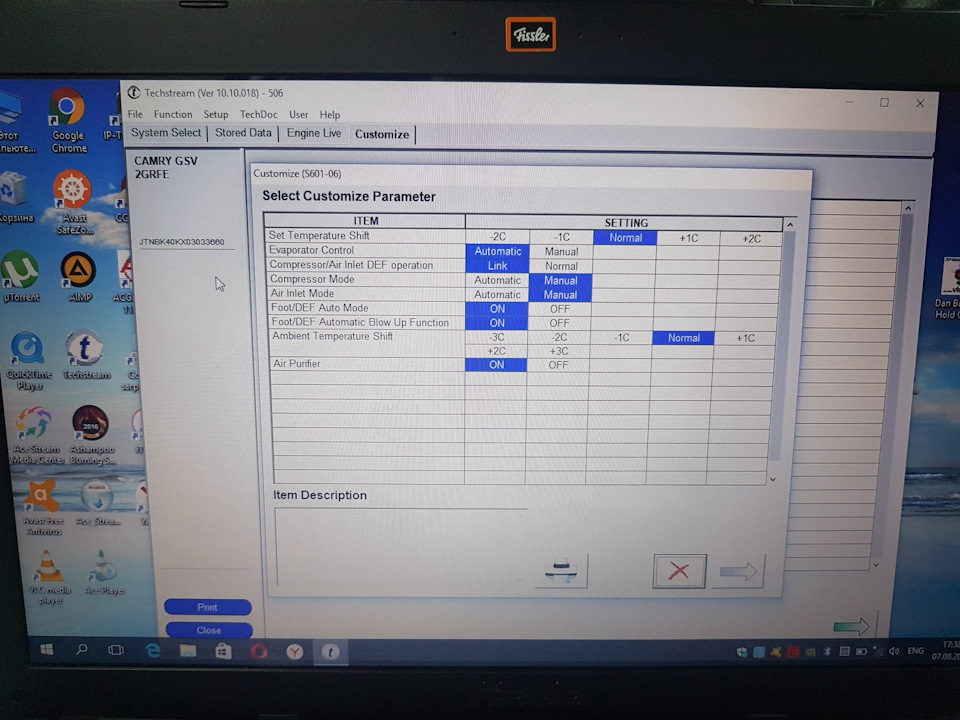Open Microsoft Store from taskbar
Screen dimensions: 960x720
[223, 651]
